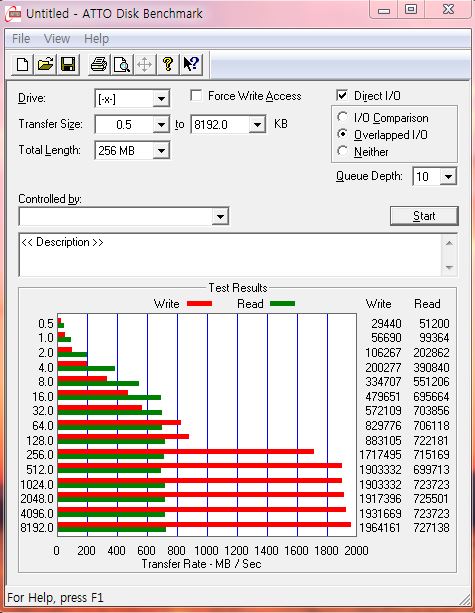Click Description scrollbar down arrow
The height and width of the screenshot is (613, 475).
coord(449,268)
